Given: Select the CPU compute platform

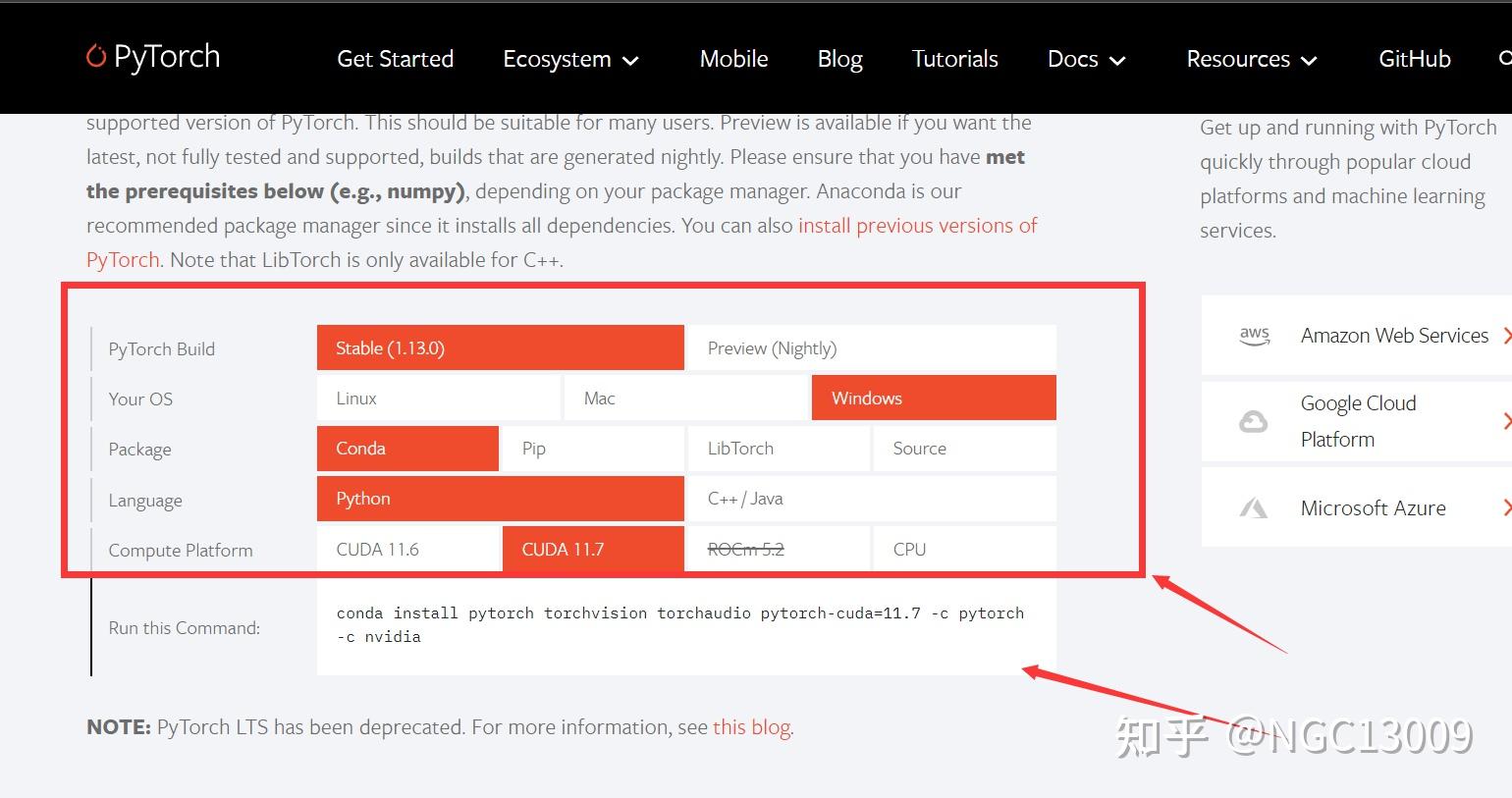Looking at the screenshot, I should click(x=963, y=550).
